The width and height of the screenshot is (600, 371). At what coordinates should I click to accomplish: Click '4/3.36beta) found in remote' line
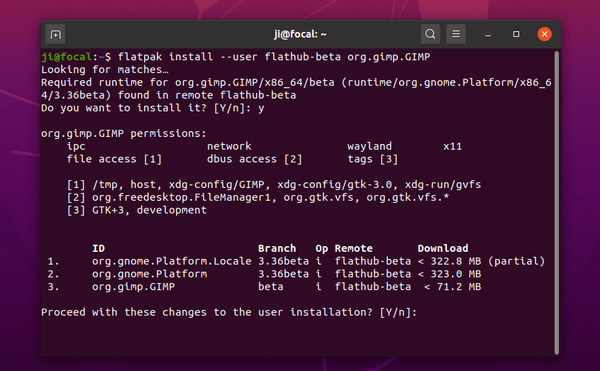pyautogui.click(x=169, y=95)
